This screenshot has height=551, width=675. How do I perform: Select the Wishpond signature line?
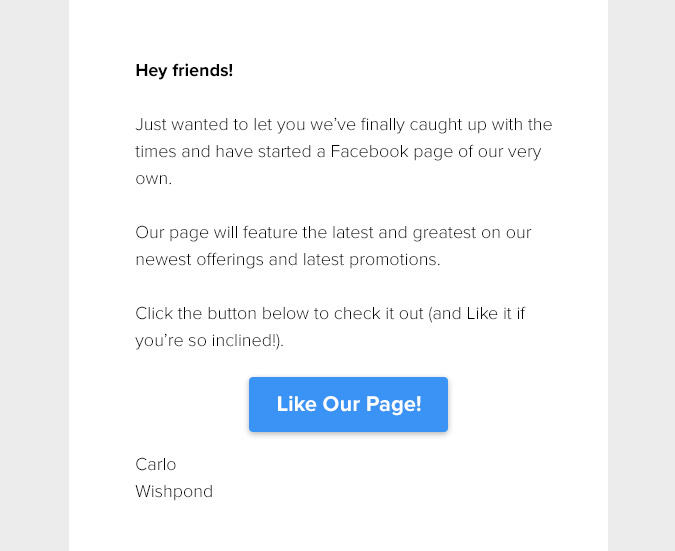tap(174, 492)
